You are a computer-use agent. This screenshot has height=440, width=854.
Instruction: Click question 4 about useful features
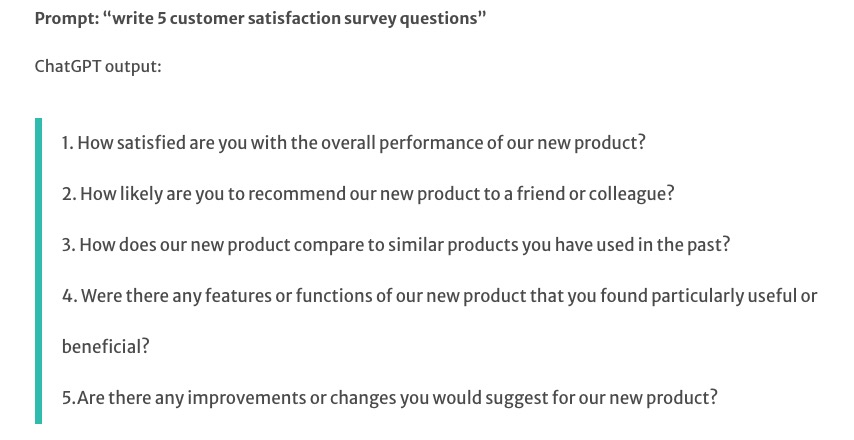pyautogui.click(x=439, y=296)
